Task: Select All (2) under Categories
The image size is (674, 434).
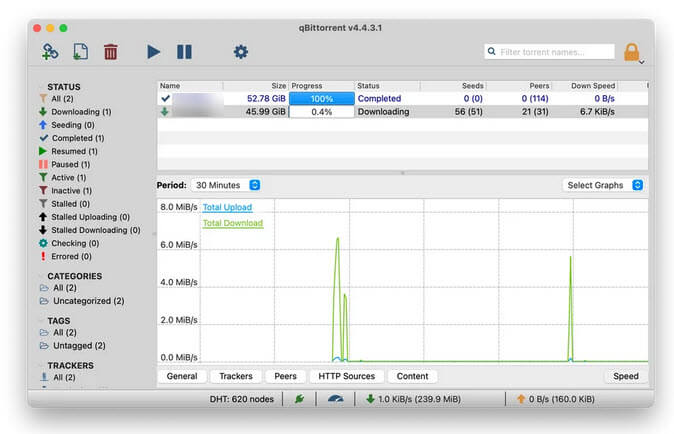Action: [x=58, y=287]
